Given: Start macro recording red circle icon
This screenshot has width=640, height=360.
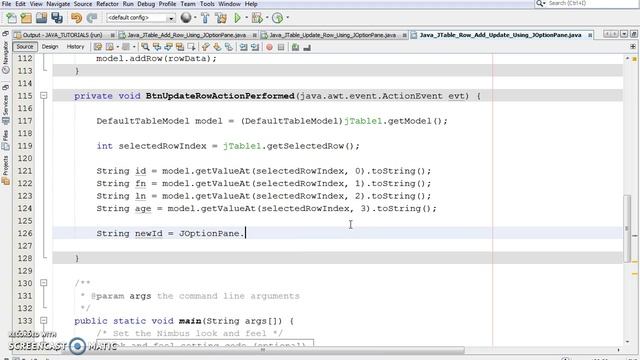Looking at the screenshot, I should point(269,47).
